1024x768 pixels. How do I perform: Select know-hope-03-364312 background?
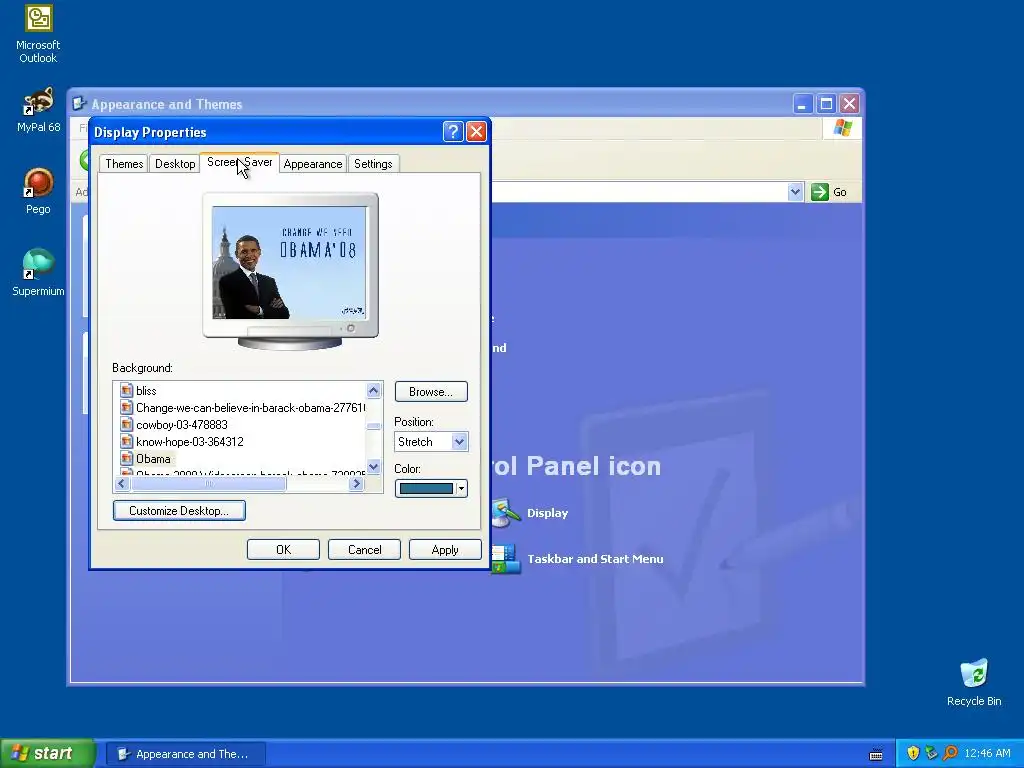189,441
